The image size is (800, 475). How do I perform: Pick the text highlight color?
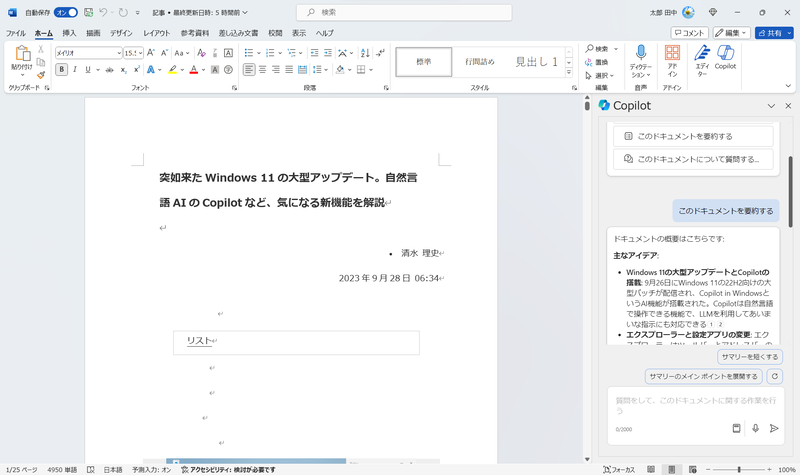tap(173, 70)
